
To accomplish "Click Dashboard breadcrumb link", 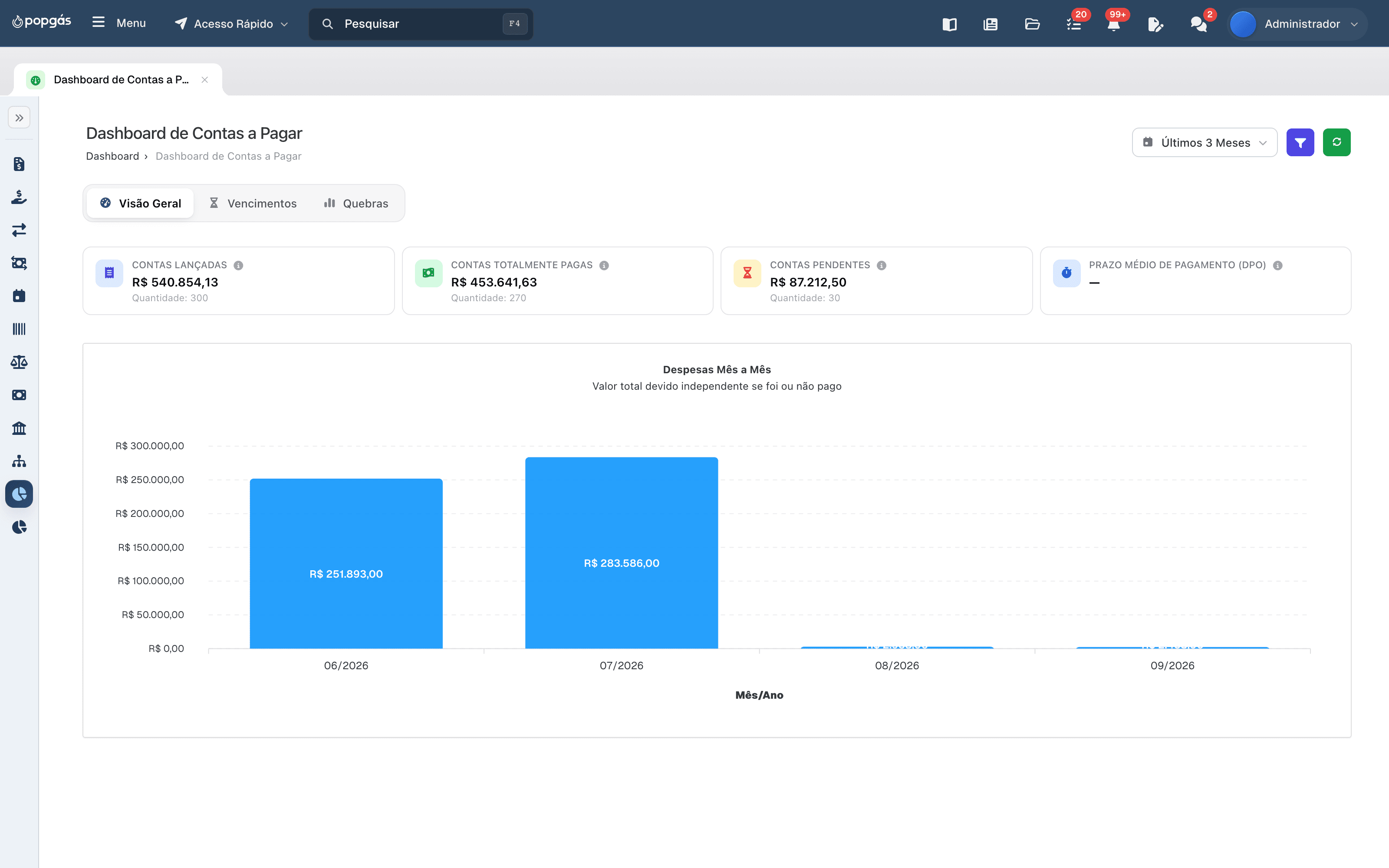I will [112, 156].
